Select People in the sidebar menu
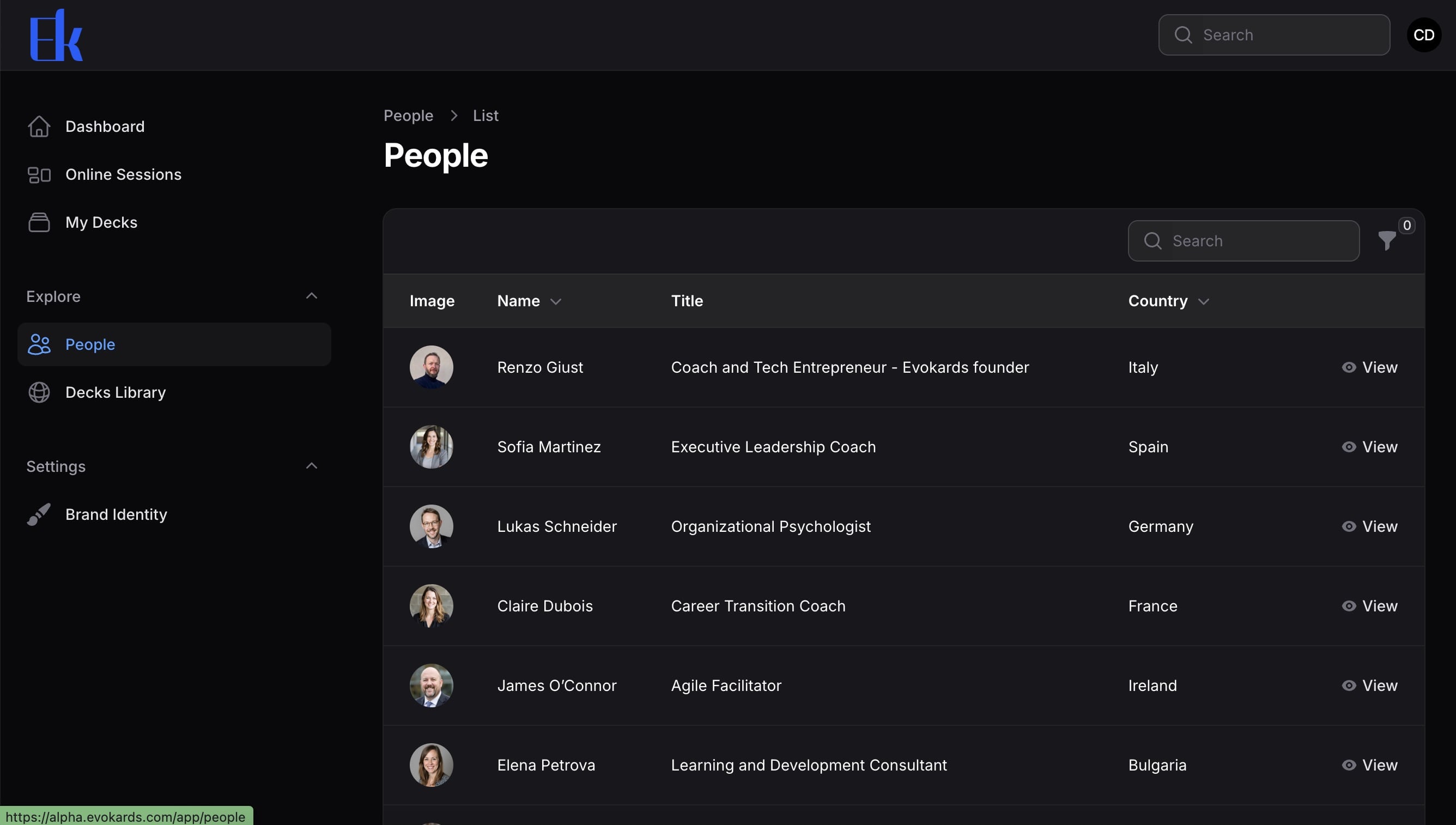Screen dimensions: 1456x825 pos(90,344)
